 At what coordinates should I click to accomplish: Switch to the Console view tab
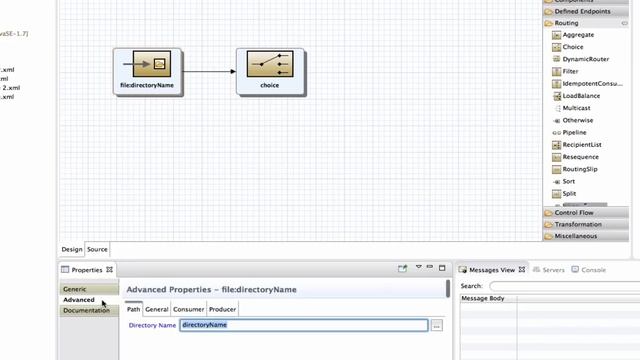[x=588, y=270]
